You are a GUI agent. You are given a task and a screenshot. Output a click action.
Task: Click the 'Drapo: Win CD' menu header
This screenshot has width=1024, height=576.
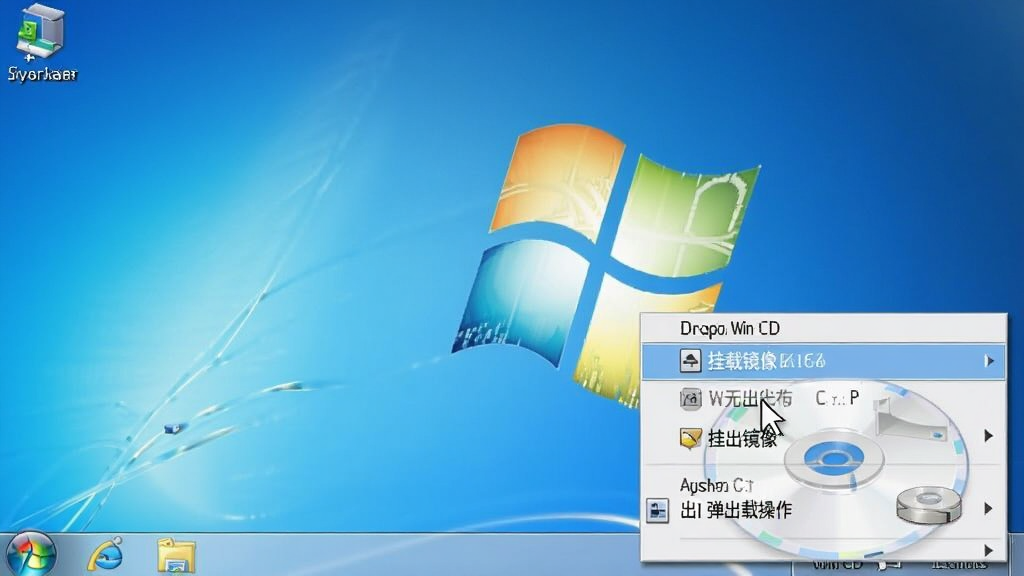pyautogui.click(x=729, y=328)
